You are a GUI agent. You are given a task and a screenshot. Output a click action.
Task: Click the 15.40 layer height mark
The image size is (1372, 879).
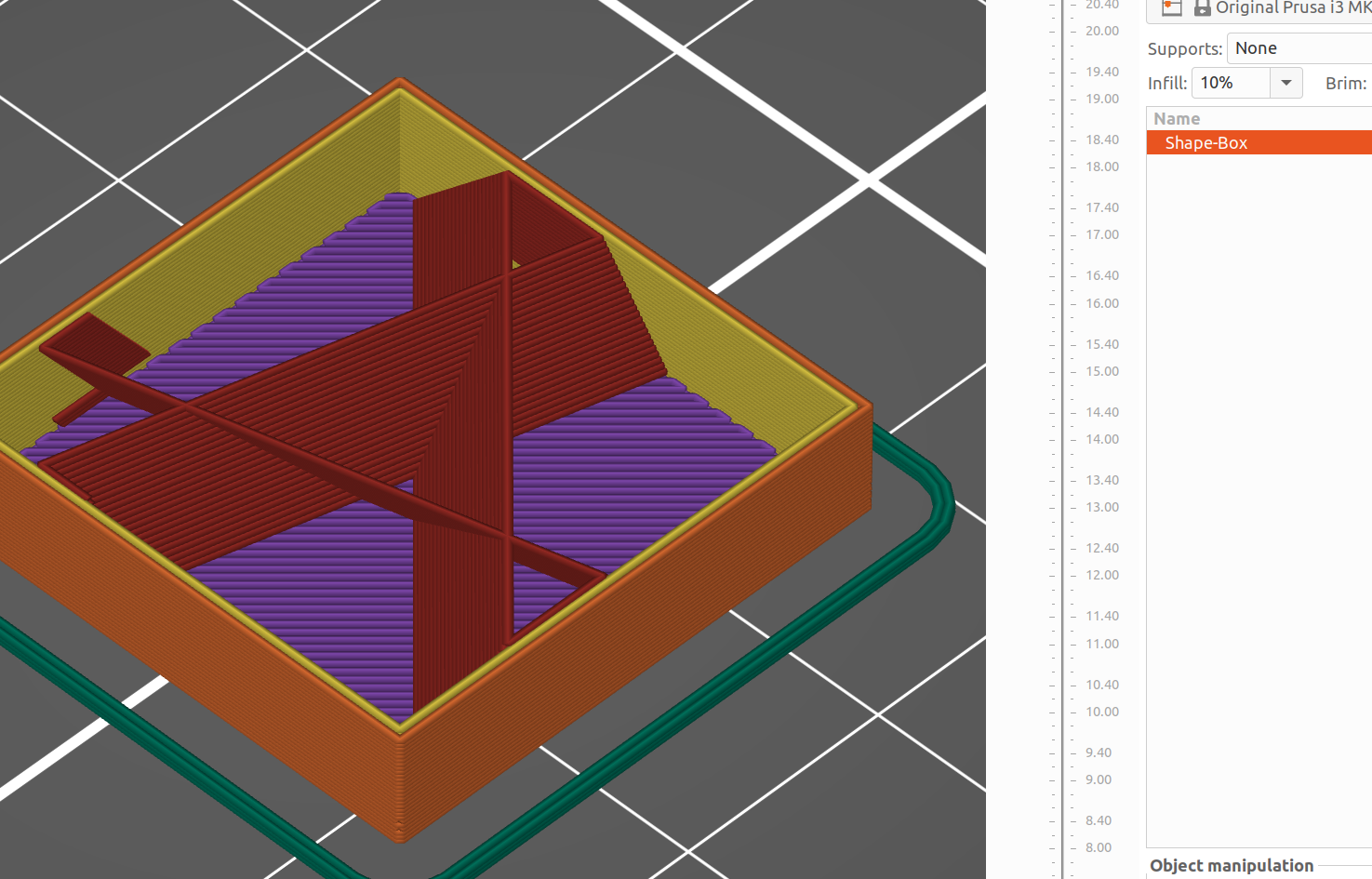[x=1102, y=344]
